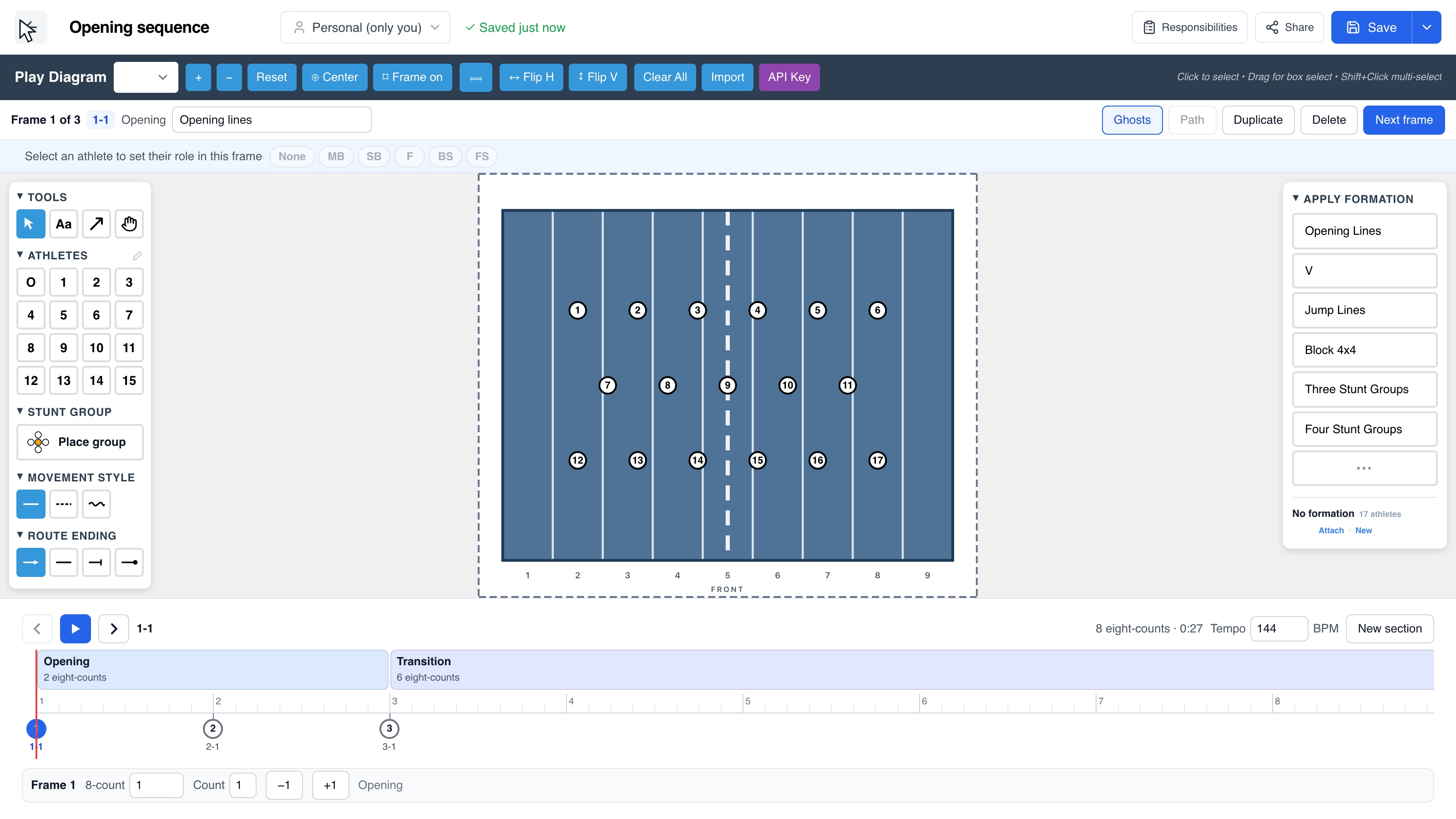Select dot route ending
The image size is (1456, 819).
(129, 562)
